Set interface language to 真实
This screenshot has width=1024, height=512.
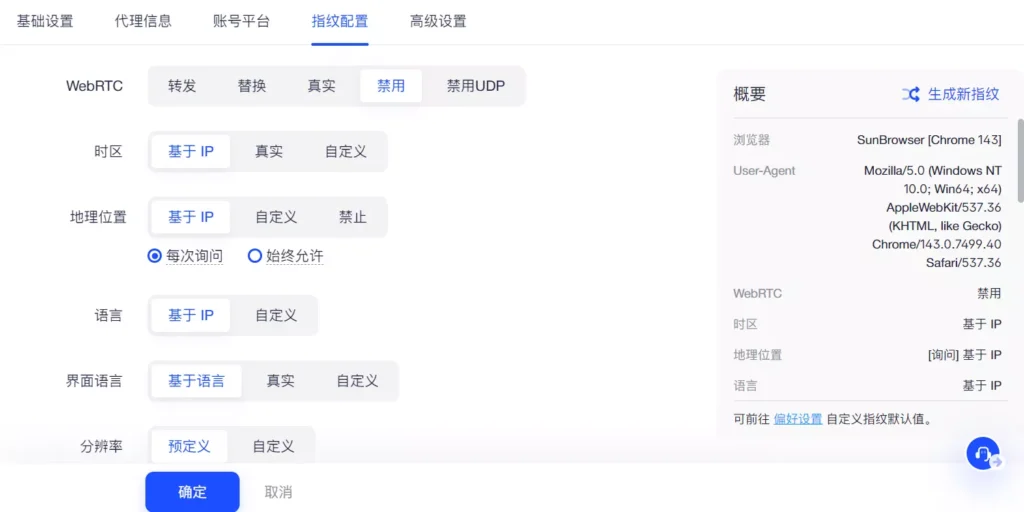280,381
